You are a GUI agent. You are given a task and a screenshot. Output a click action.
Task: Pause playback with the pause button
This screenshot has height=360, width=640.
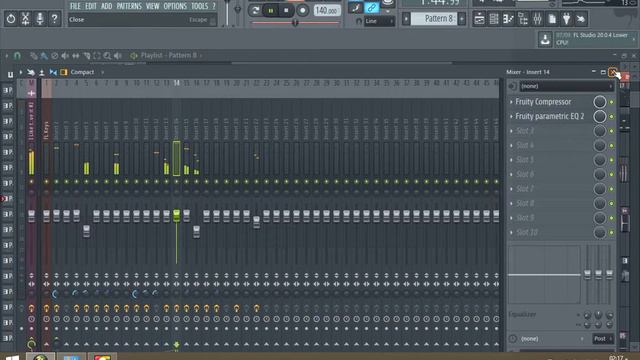[271, 11]
